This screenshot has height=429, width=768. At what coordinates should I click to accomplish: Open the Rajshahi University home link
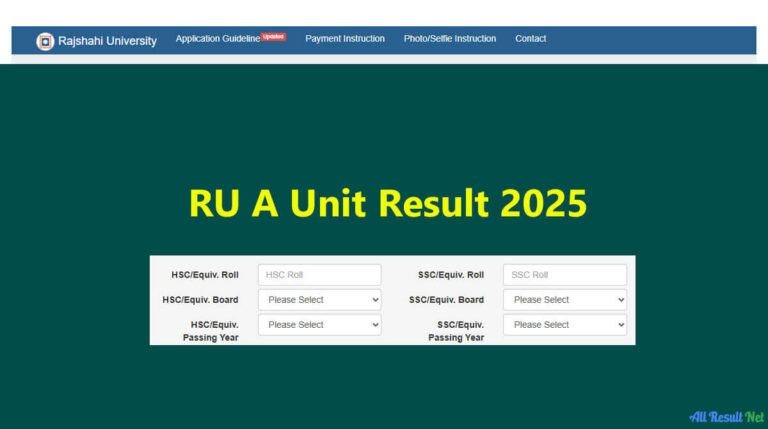coord(106,41)
